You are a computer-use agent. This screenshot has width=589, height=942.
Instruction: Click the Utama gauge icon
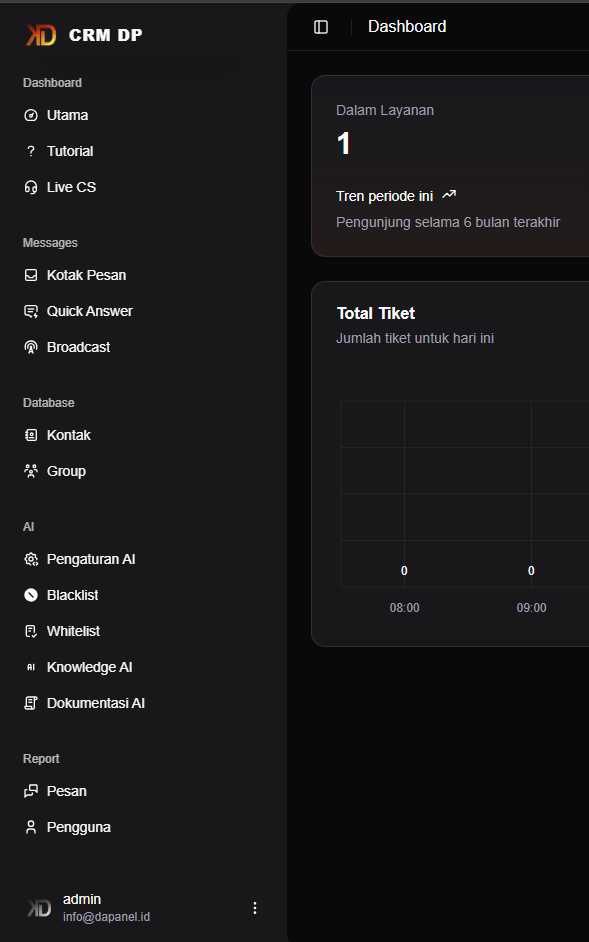(31, 115)
